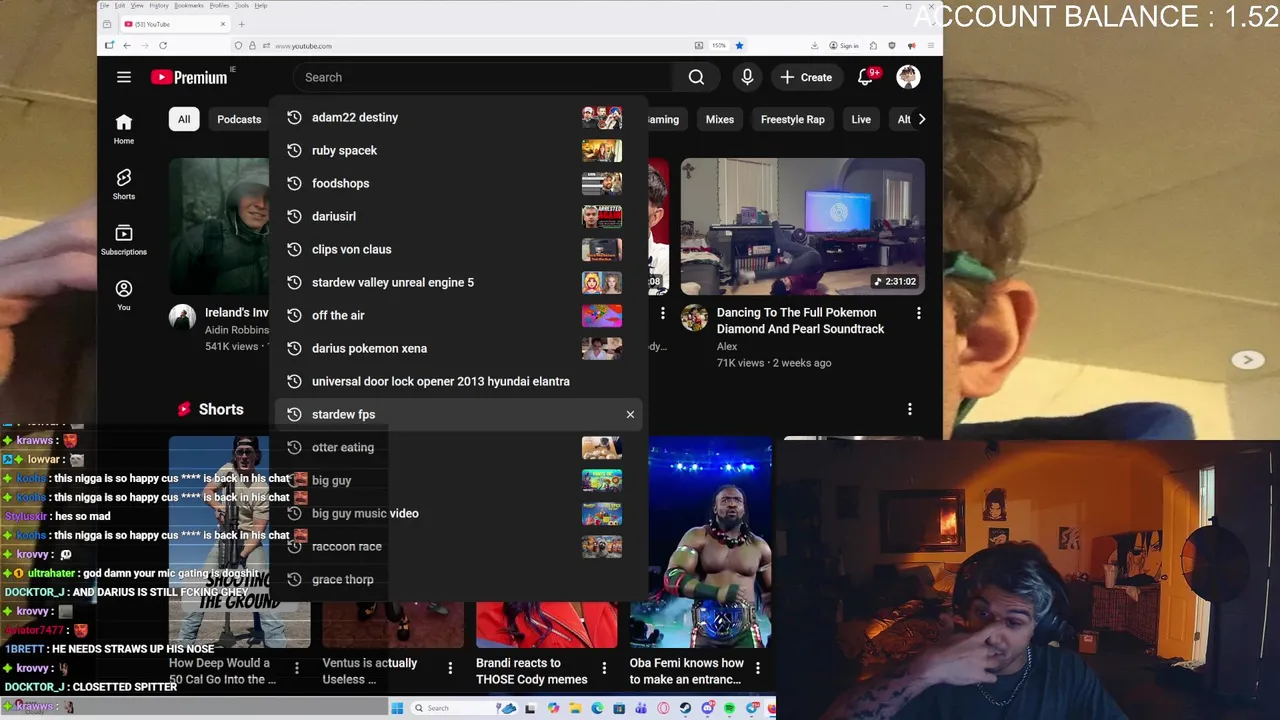Focus the YouTube search input field
1280x720 pixels.
click(x=484, y=77)
